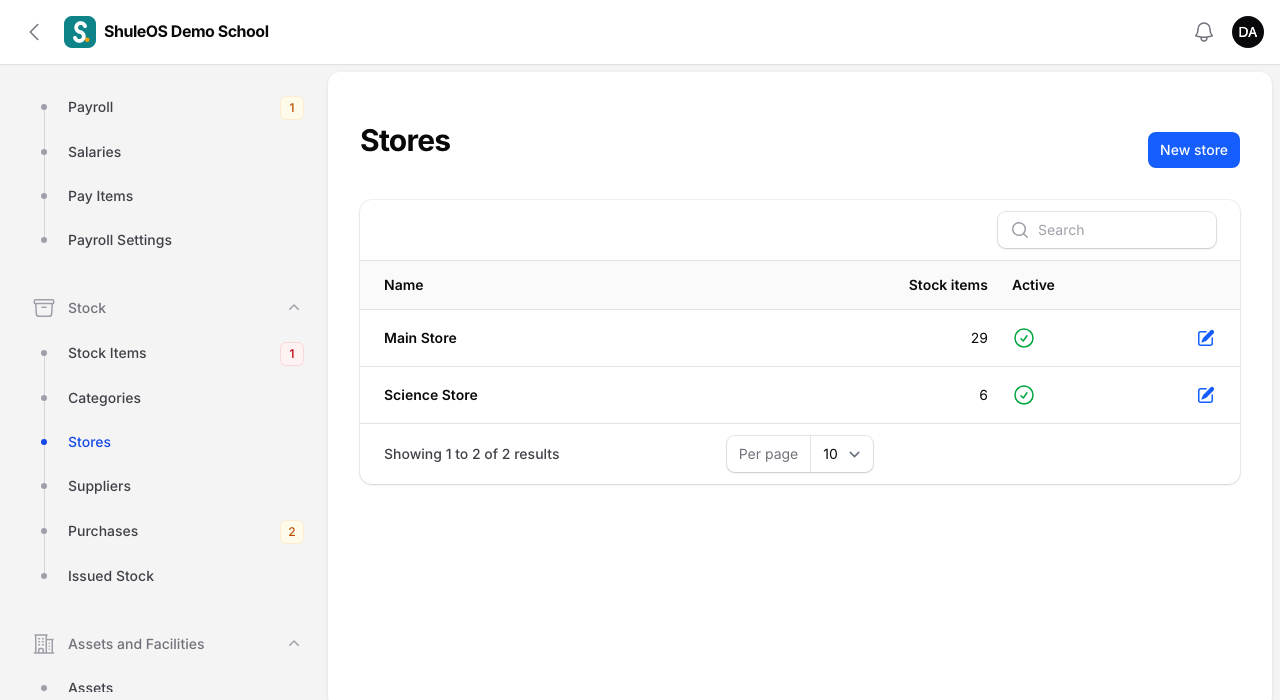Click the Stock box icon in sidebar

coord(44,308)
